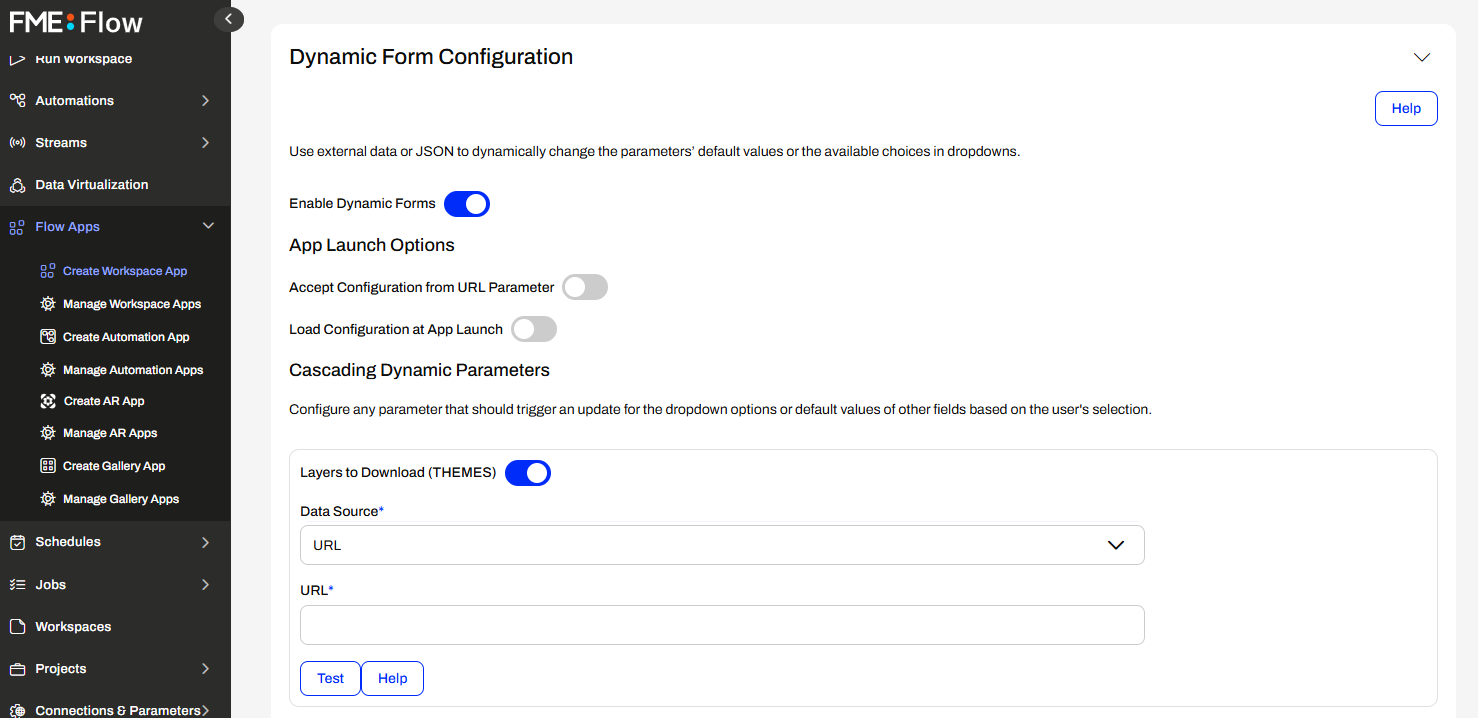Go to the Workspaces page

click(x=73, y=627)
